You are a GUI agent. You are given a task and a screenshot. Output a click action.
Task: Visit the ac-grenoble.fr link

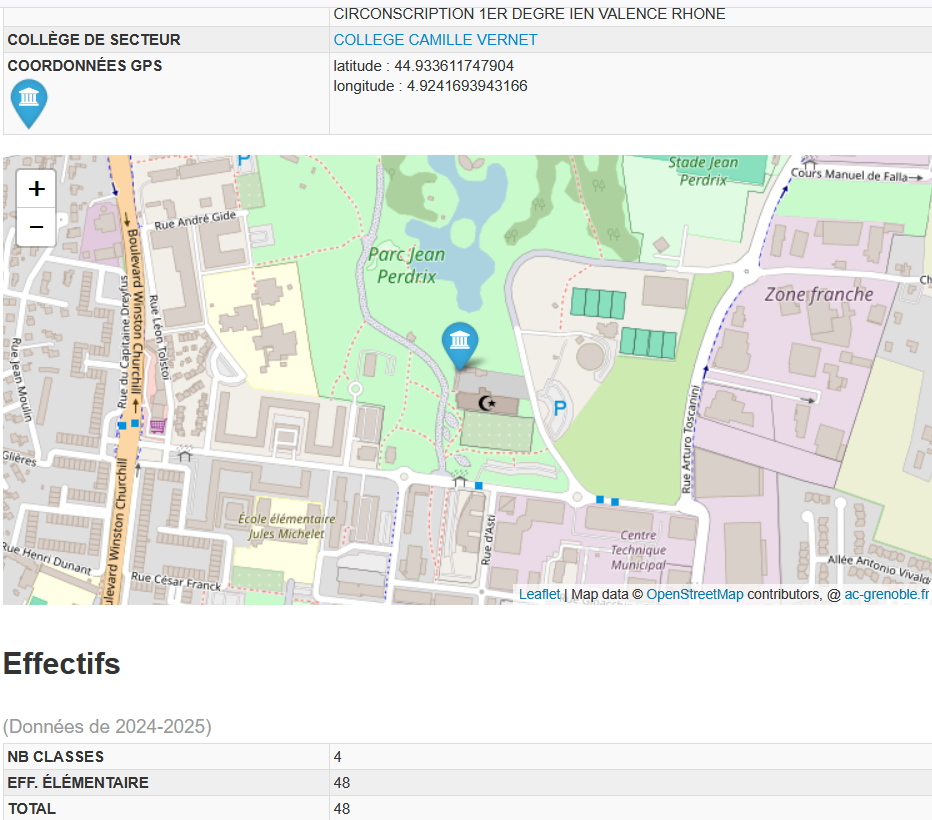click(886, 594)
